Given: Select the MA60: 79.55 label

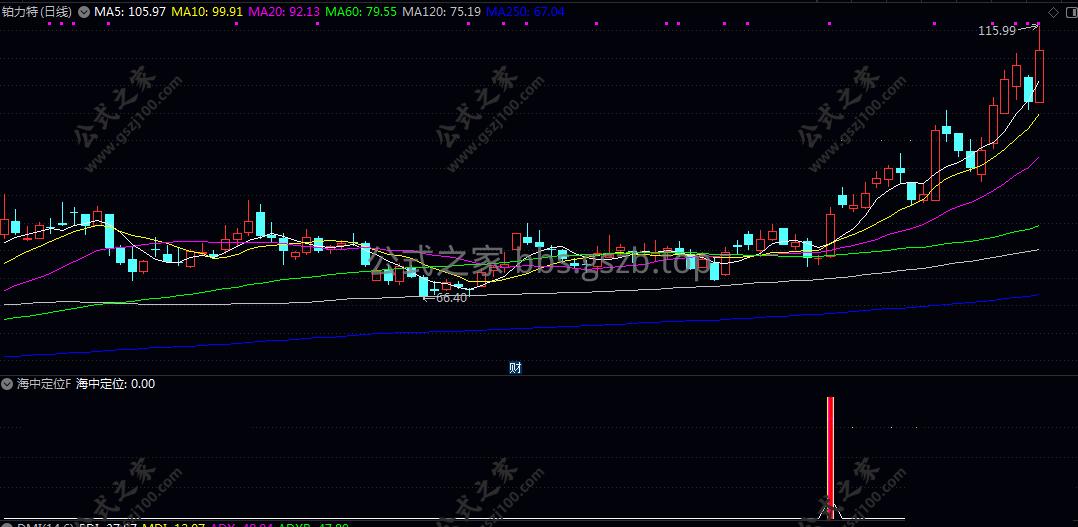Looking at the screenshot, I should (x=360, y=12).
